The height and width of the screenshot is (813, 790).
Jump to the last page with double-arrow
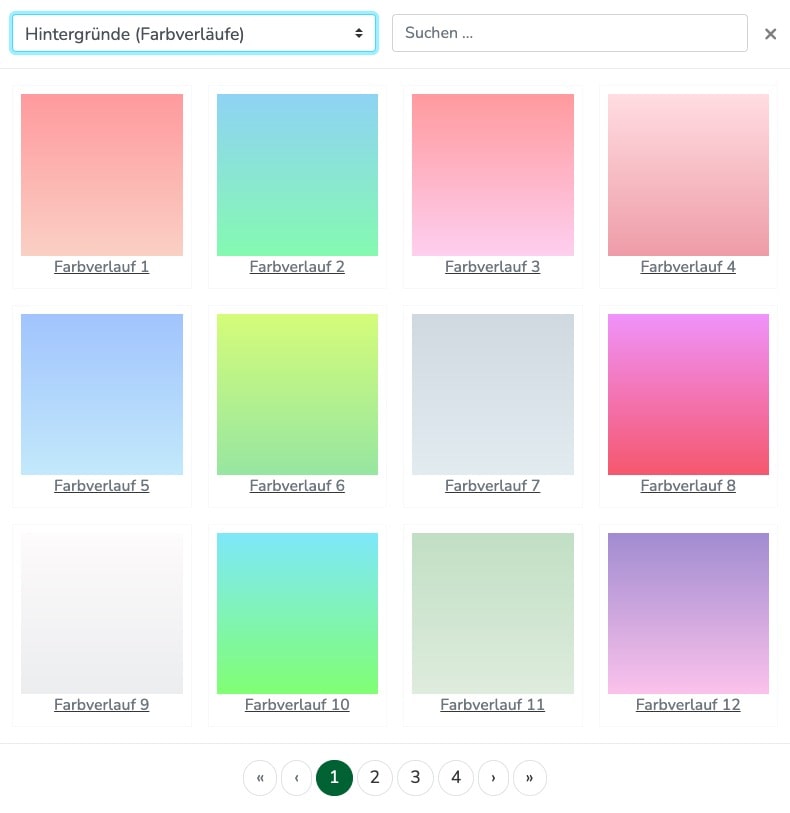[529, 777]
